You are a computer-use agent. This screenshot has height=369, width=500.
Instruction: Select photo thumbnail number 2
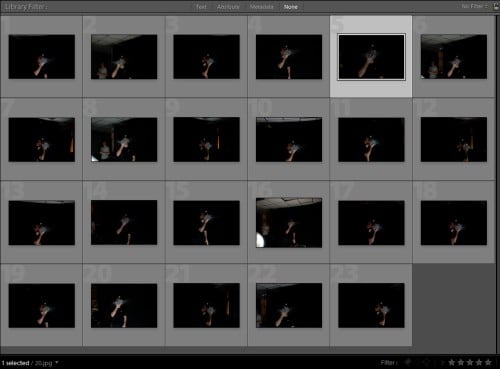point(124,57)
